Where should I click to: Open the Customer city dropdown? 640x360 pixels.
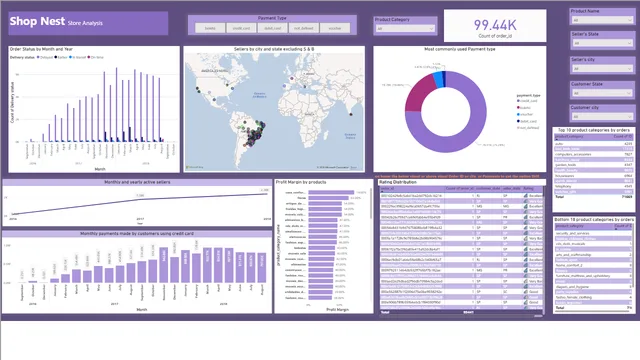tap(602, 117)
